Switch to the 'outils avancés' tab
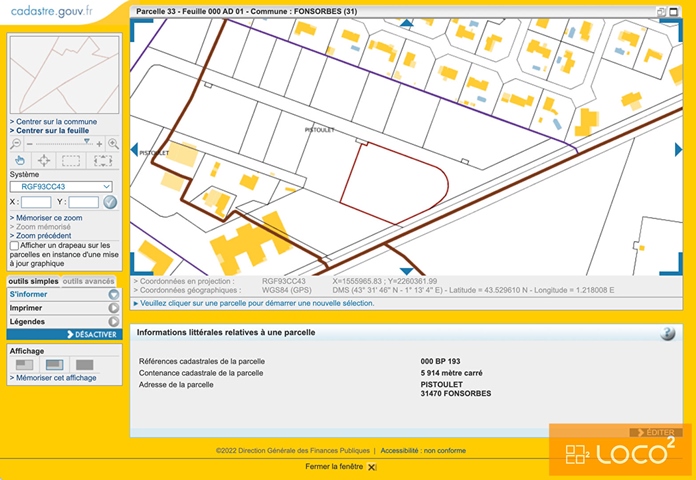 89,281
